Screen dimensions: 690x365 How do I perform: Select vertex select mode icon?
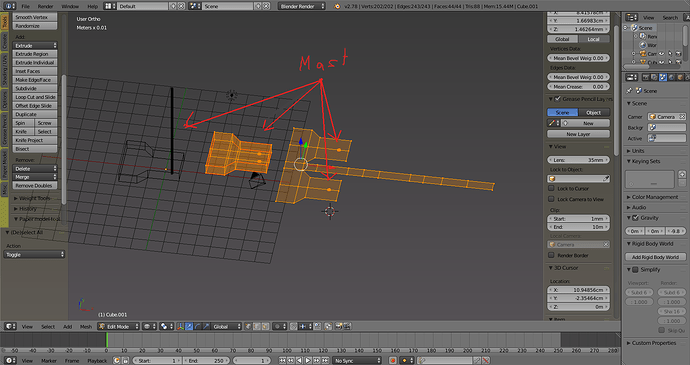[x=249, y=326]
